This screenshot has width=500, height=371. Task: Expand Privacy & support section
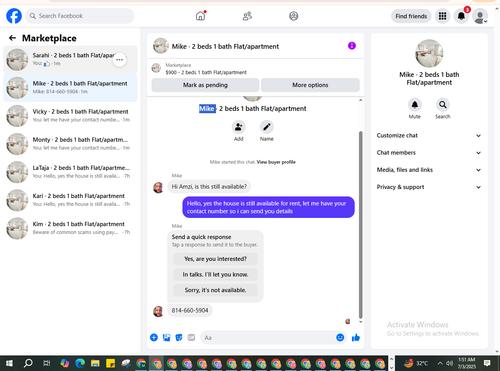tap(429, 187)
